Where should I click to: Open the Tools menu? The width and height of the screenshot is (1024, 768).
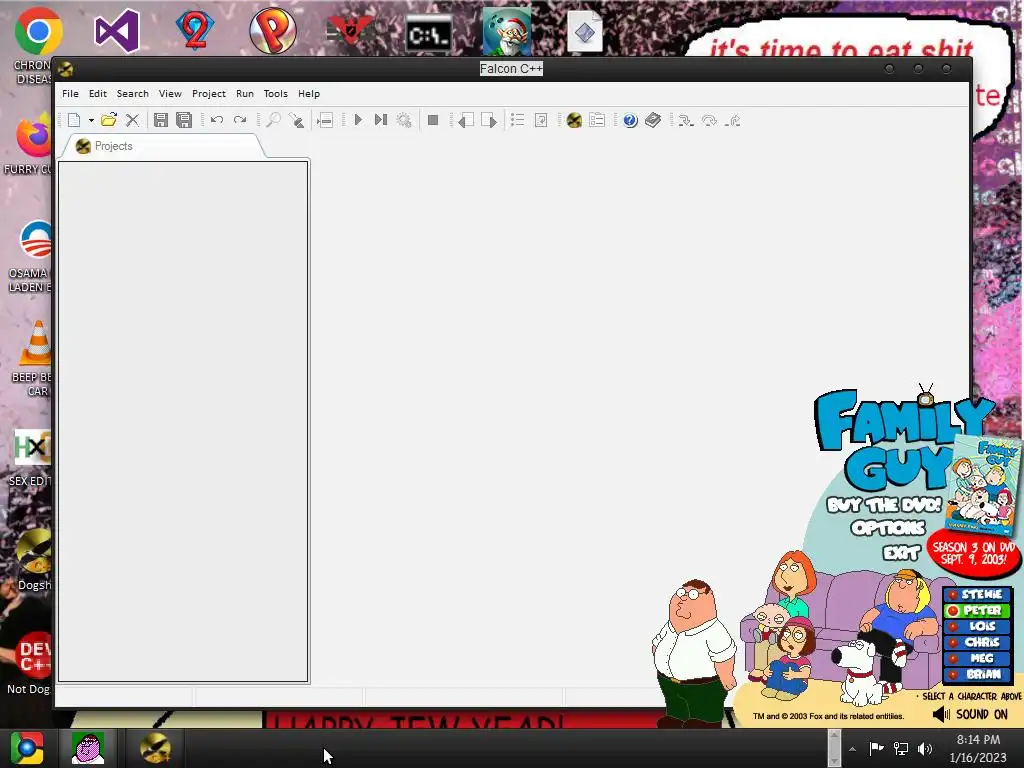(x=276, y=93)
